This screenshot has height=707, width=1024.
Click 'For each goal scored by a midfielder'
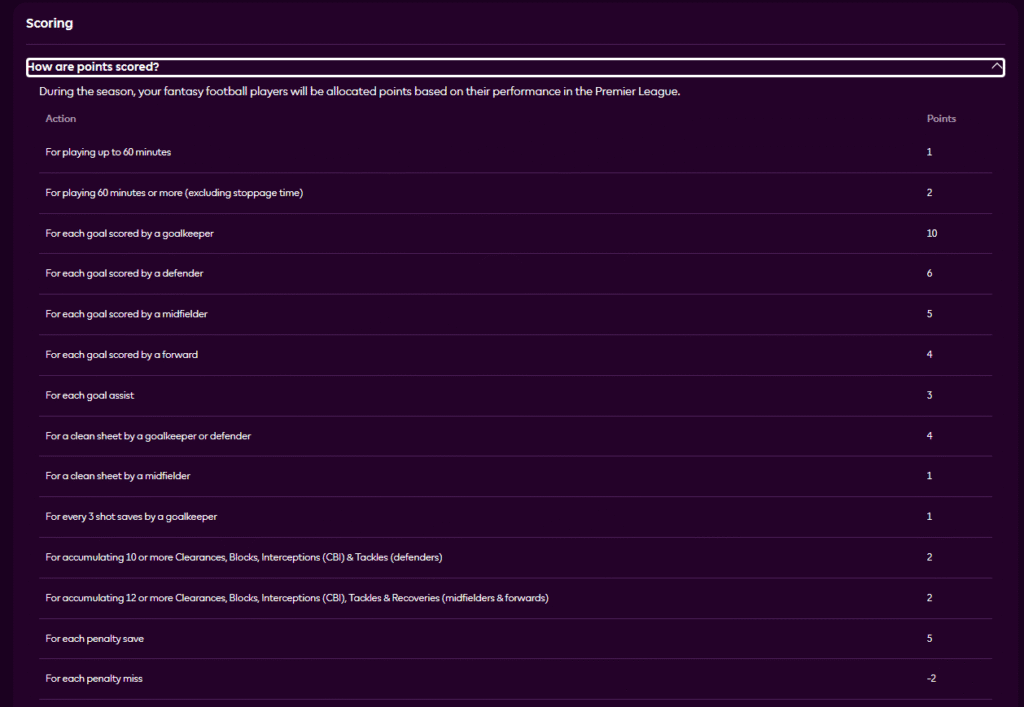click(127, 314)
